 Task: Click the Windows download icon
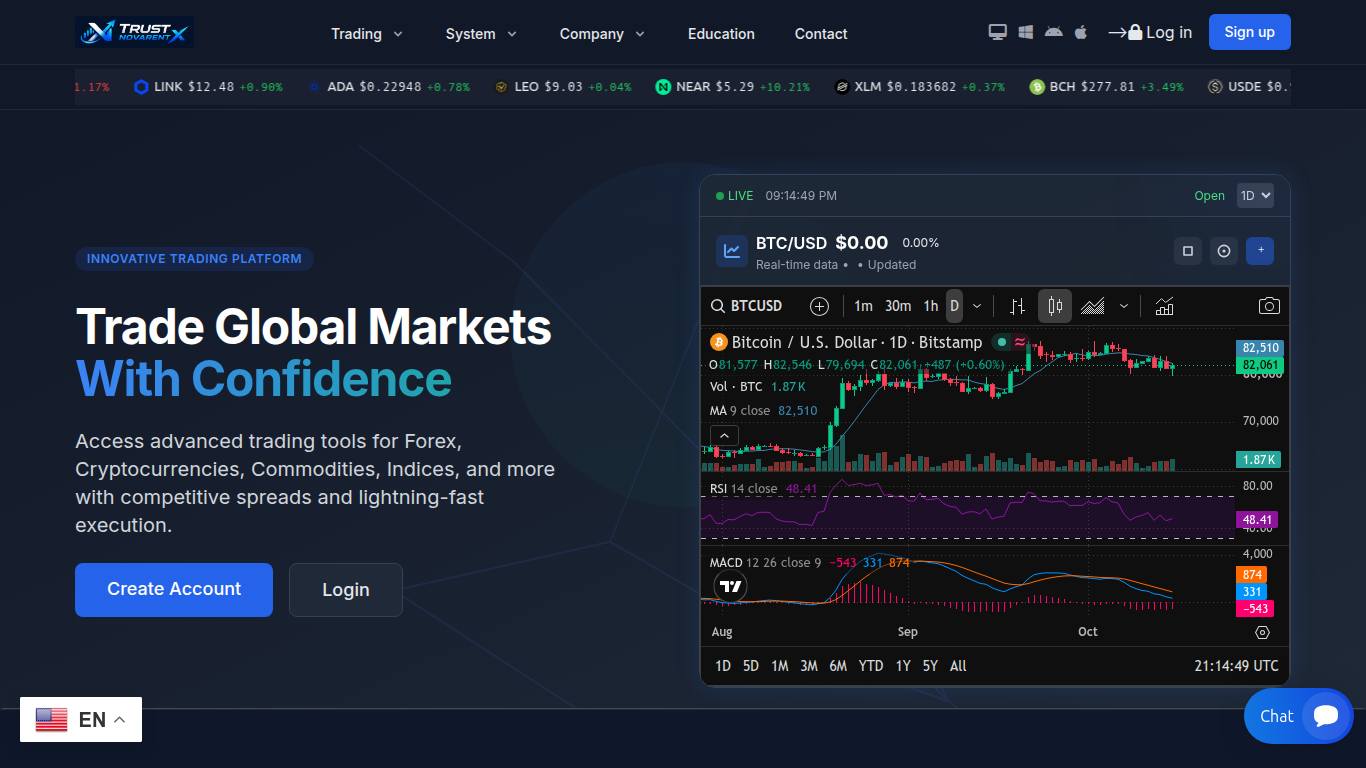(1025, 32)
